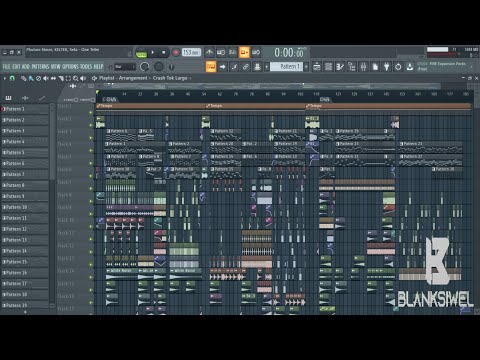The image size is (480, 360).
Task: Select Pattern 2 in the picker list
Action: pyautogui.click(x=25, y=120)
